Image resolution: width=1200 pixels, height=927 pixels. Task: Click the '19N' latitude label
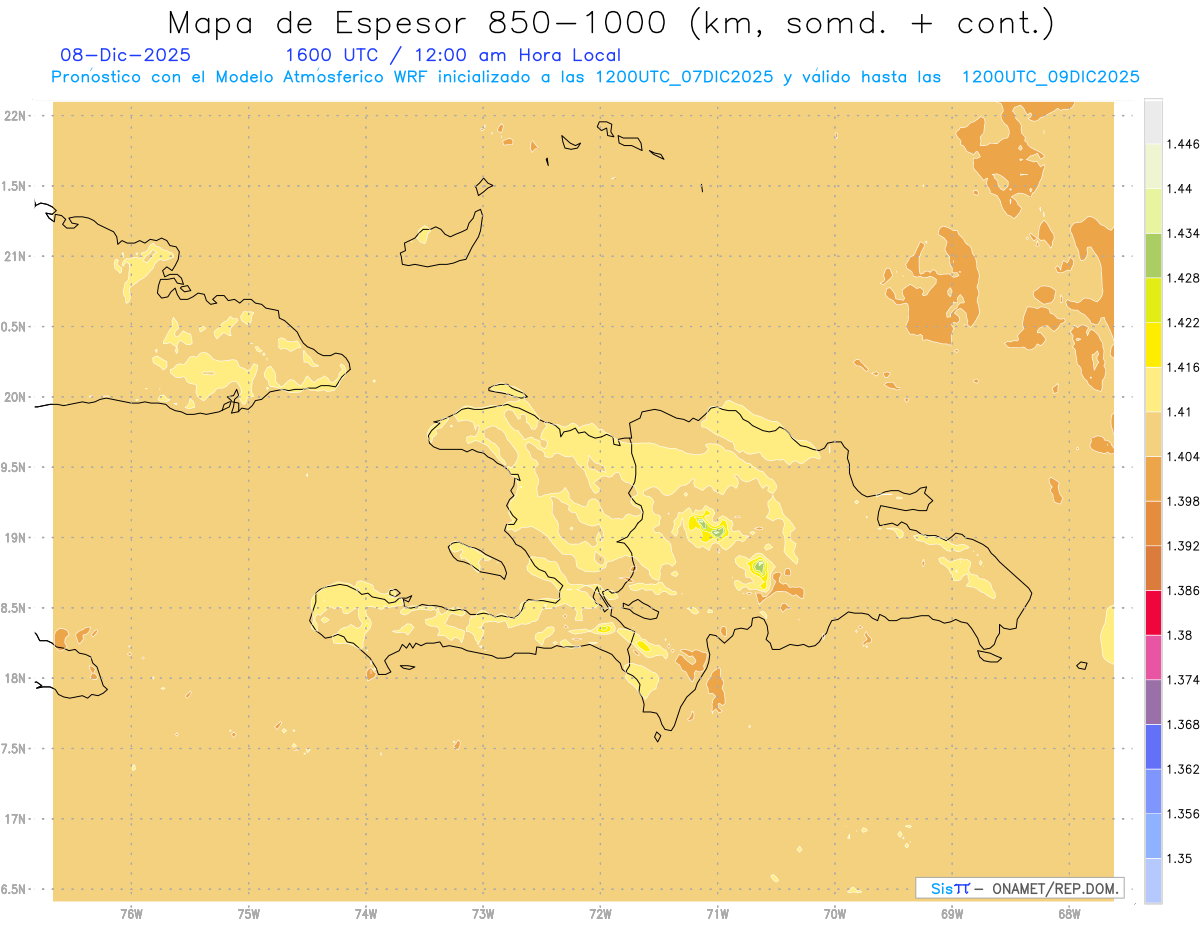coord(15,538)
